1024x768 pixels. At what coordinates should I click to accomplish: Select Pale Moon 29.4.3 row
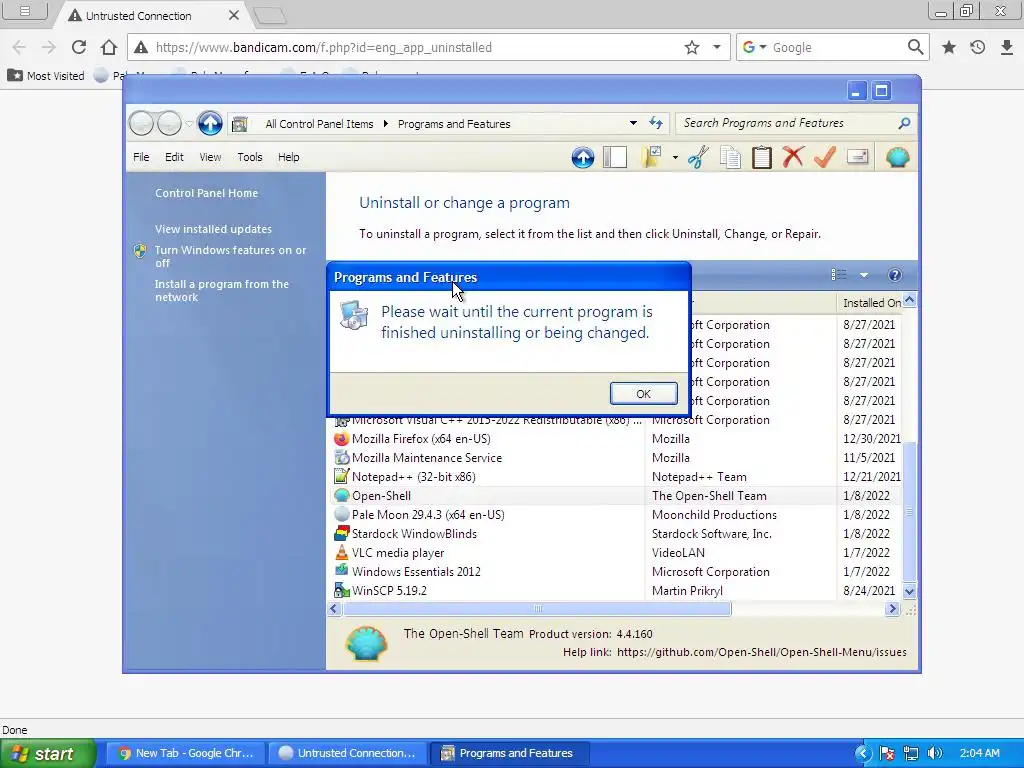[617, 515]
